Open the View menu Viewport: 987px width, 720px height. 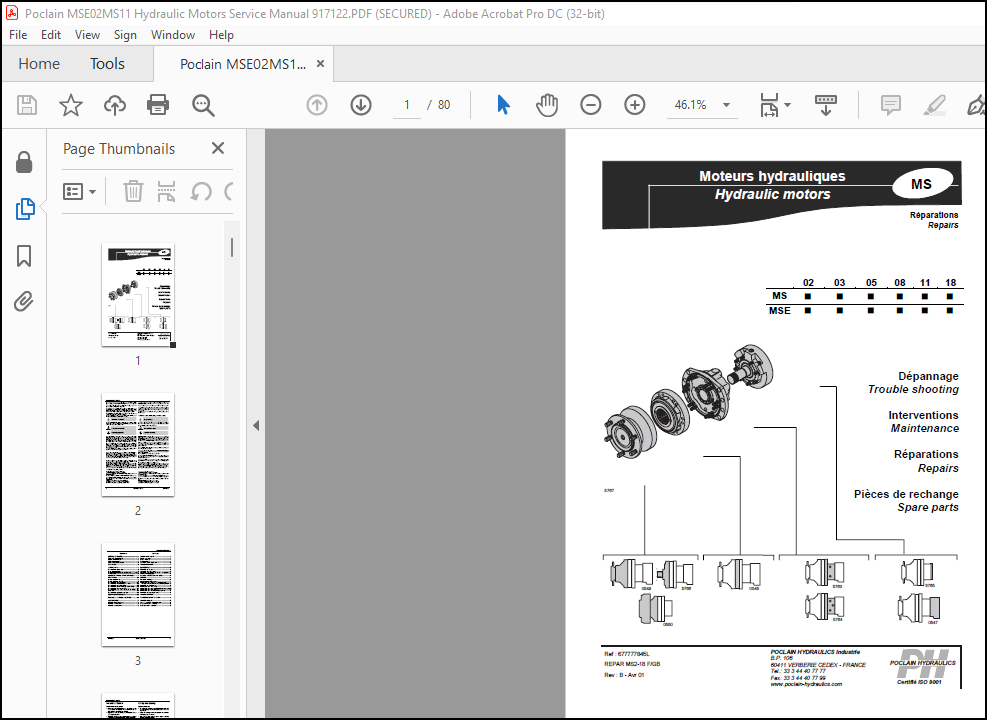click(87, 35)
